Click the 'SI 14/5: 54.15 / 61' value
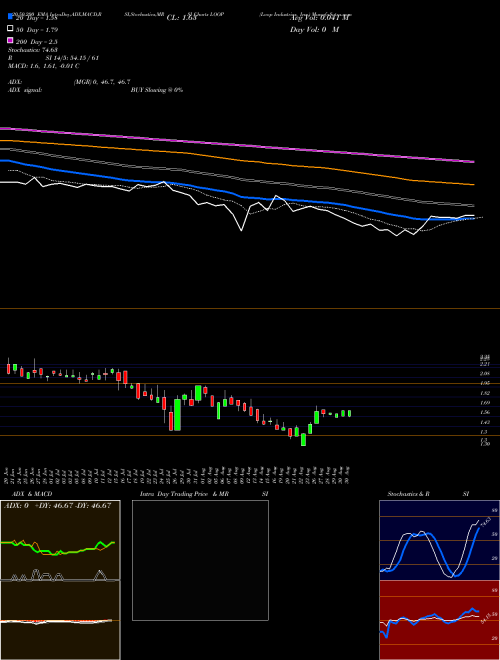 click(x=72, y=58)
